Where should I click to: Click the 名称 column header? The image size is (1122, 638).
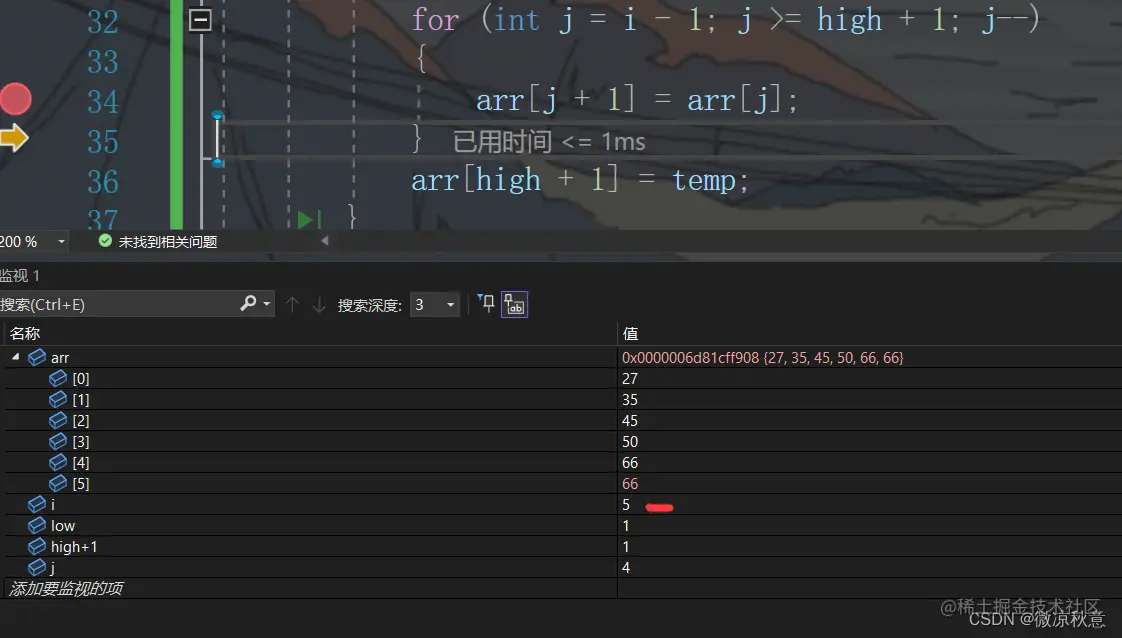[25, 333]
